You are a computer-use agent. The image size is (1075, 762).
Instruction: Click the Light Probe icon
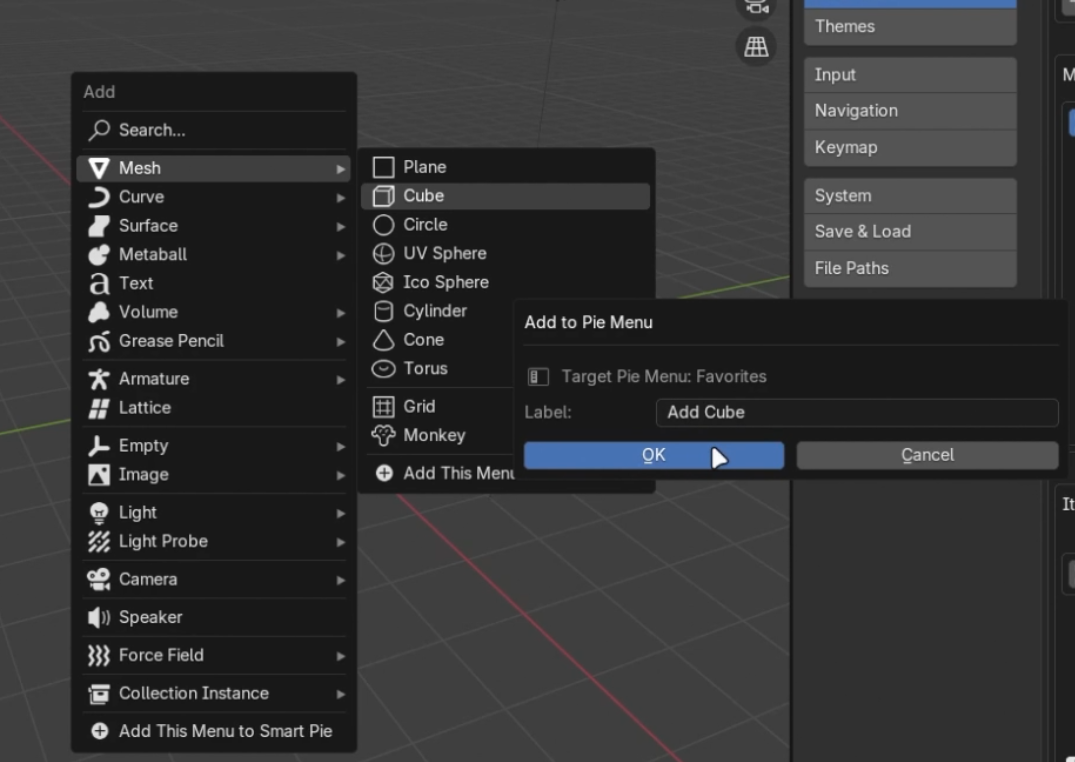[x=99, y=541]
